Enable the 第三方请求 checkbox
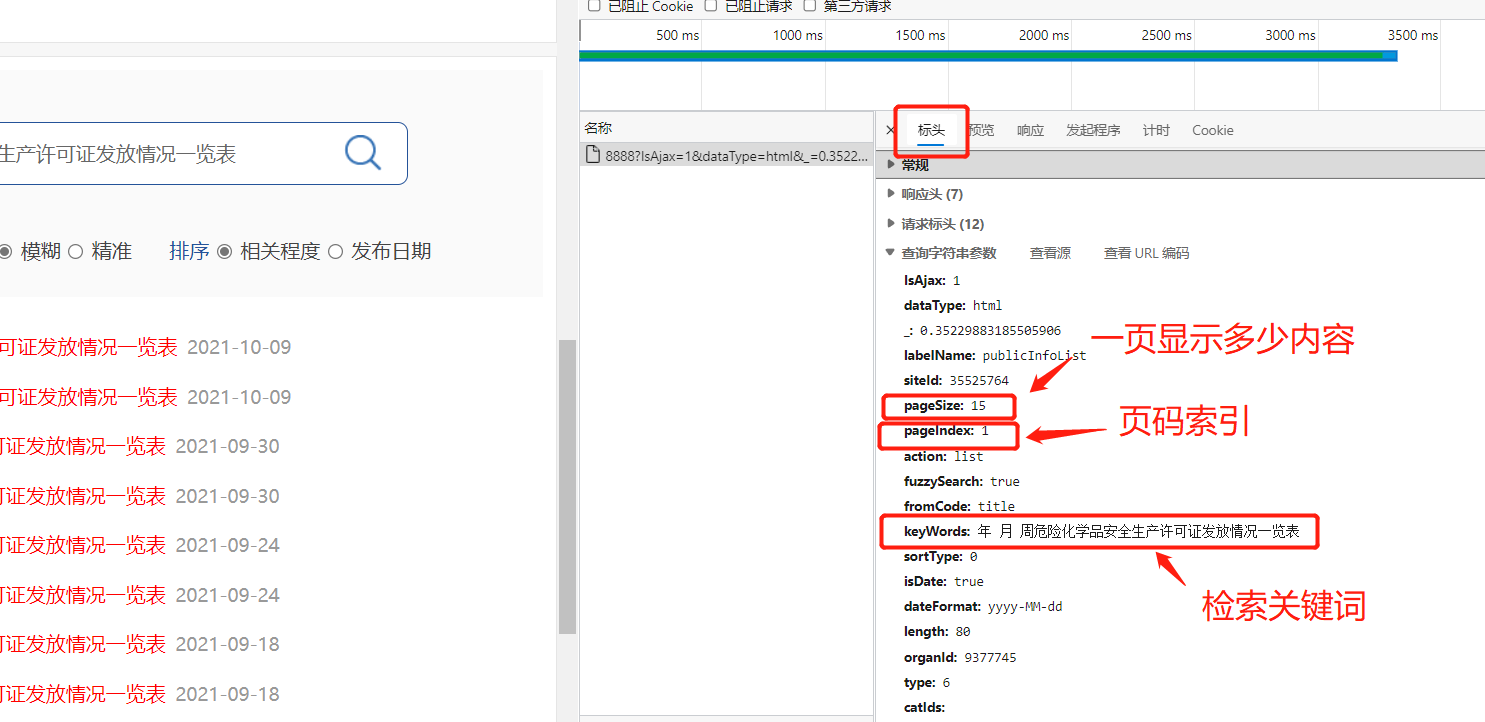The image size is (1485, 722). (x=810, y=6)
